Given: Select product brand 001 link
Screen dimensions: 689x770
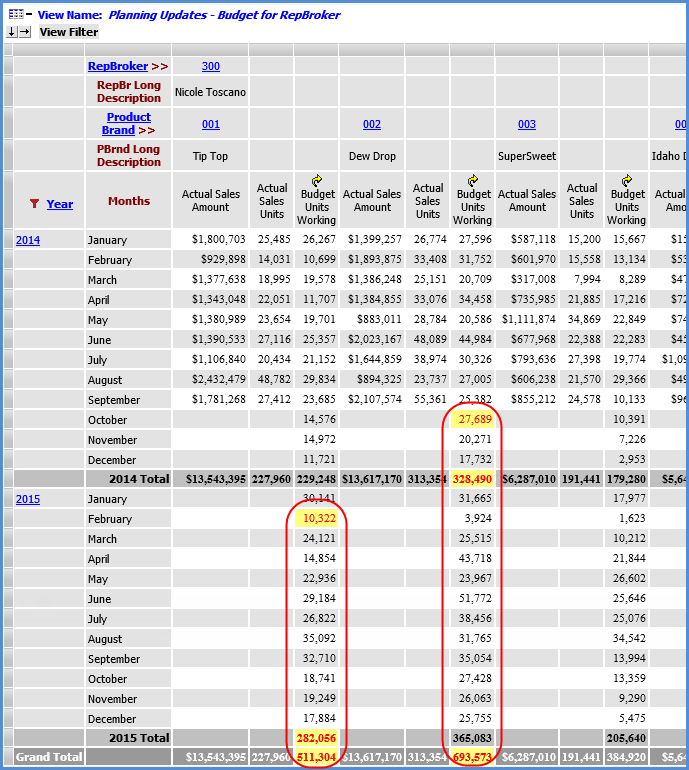Looking at the screenshot, I should coord(210,125).
